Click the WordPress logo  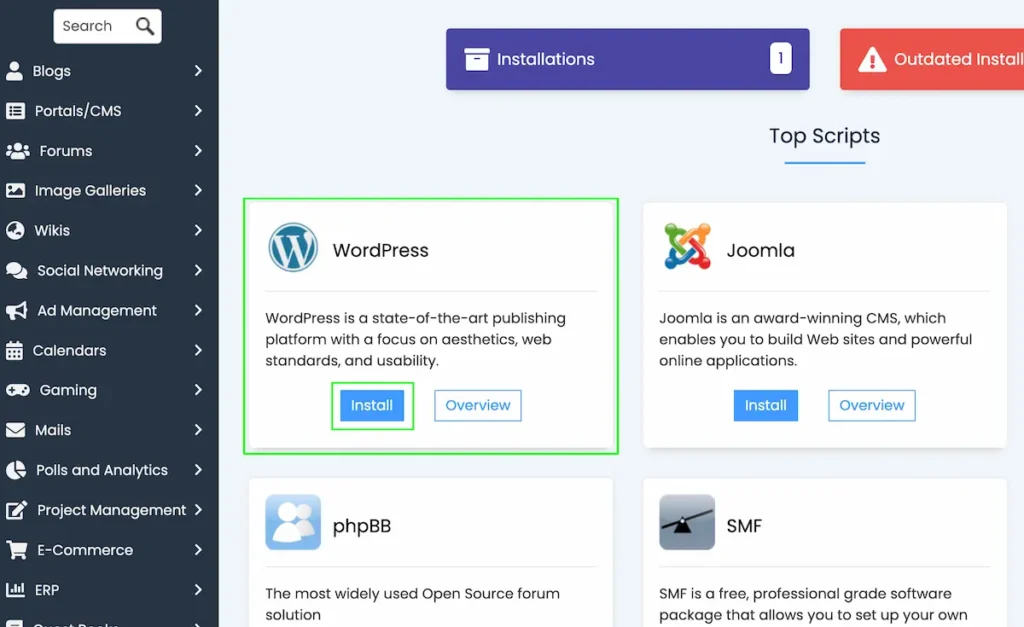click(x=293, y=248)
